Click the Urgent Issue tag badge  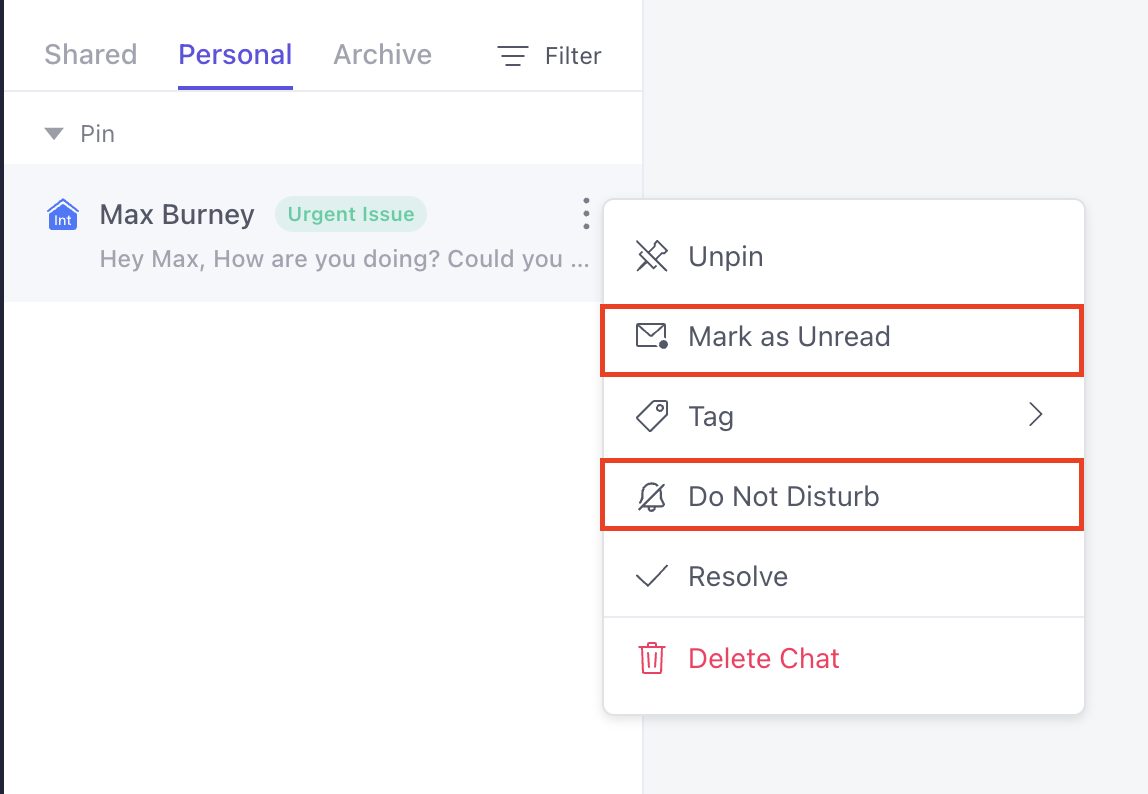pyautogui.click(x=351, y=214)
